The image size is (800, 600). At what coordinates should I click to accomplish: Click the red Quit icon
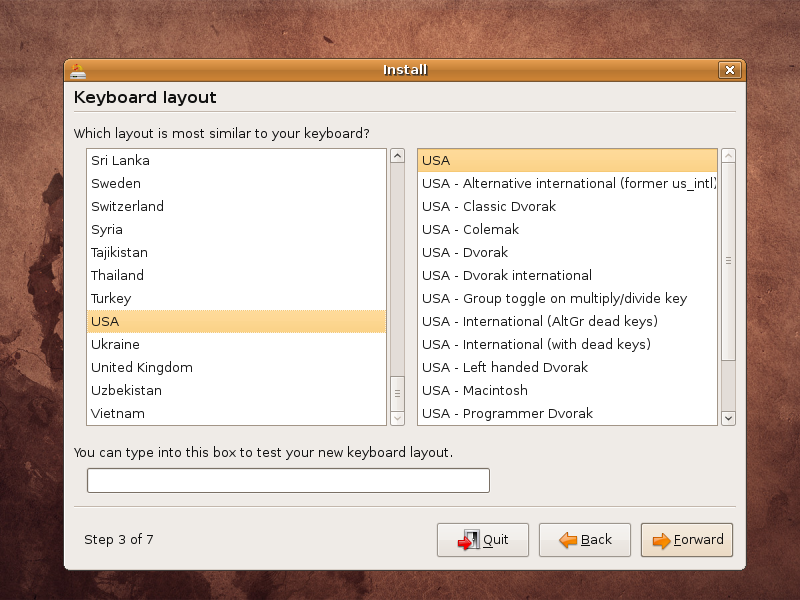[471, 539]
